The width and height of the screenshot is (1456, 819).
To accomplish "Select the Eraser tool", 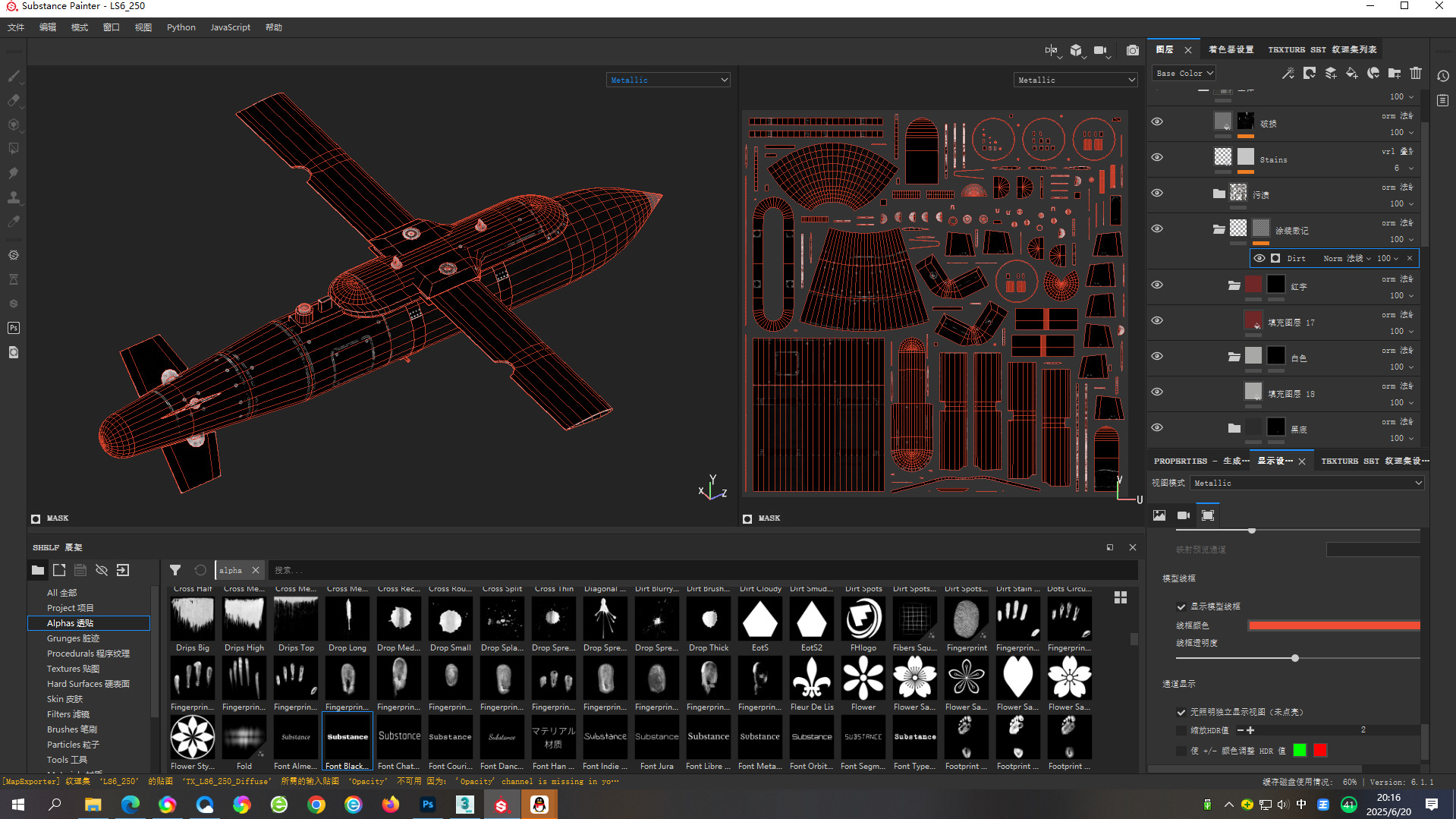I will 14,100.
